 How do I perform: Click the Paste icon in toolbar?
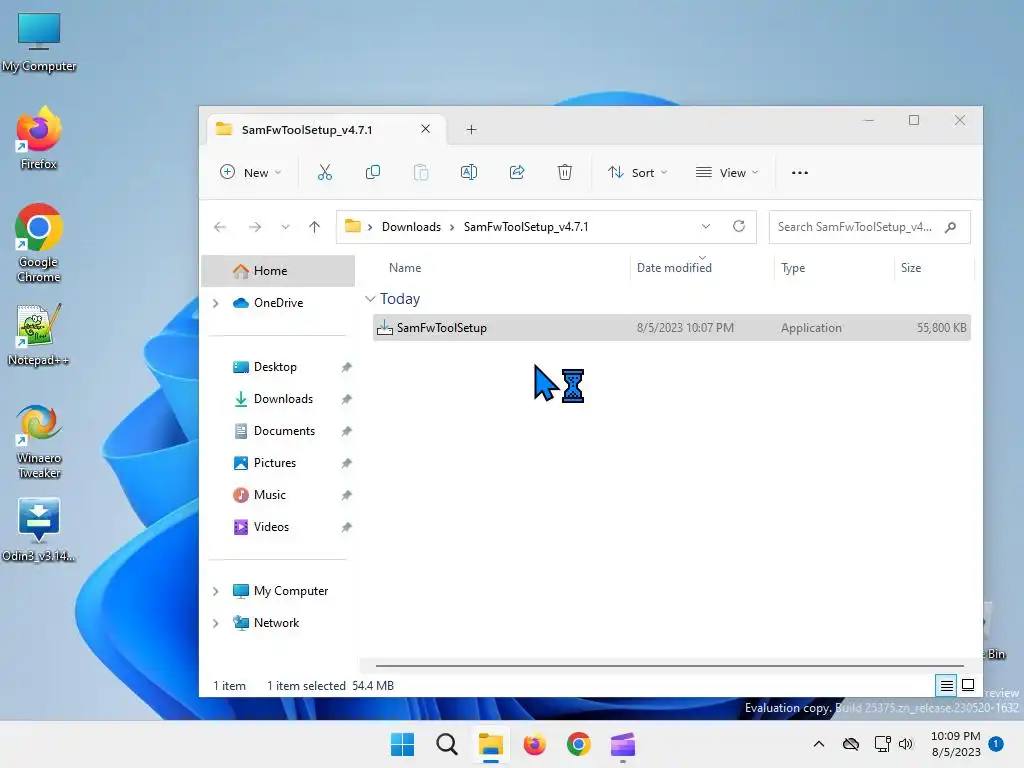(421, 172)
